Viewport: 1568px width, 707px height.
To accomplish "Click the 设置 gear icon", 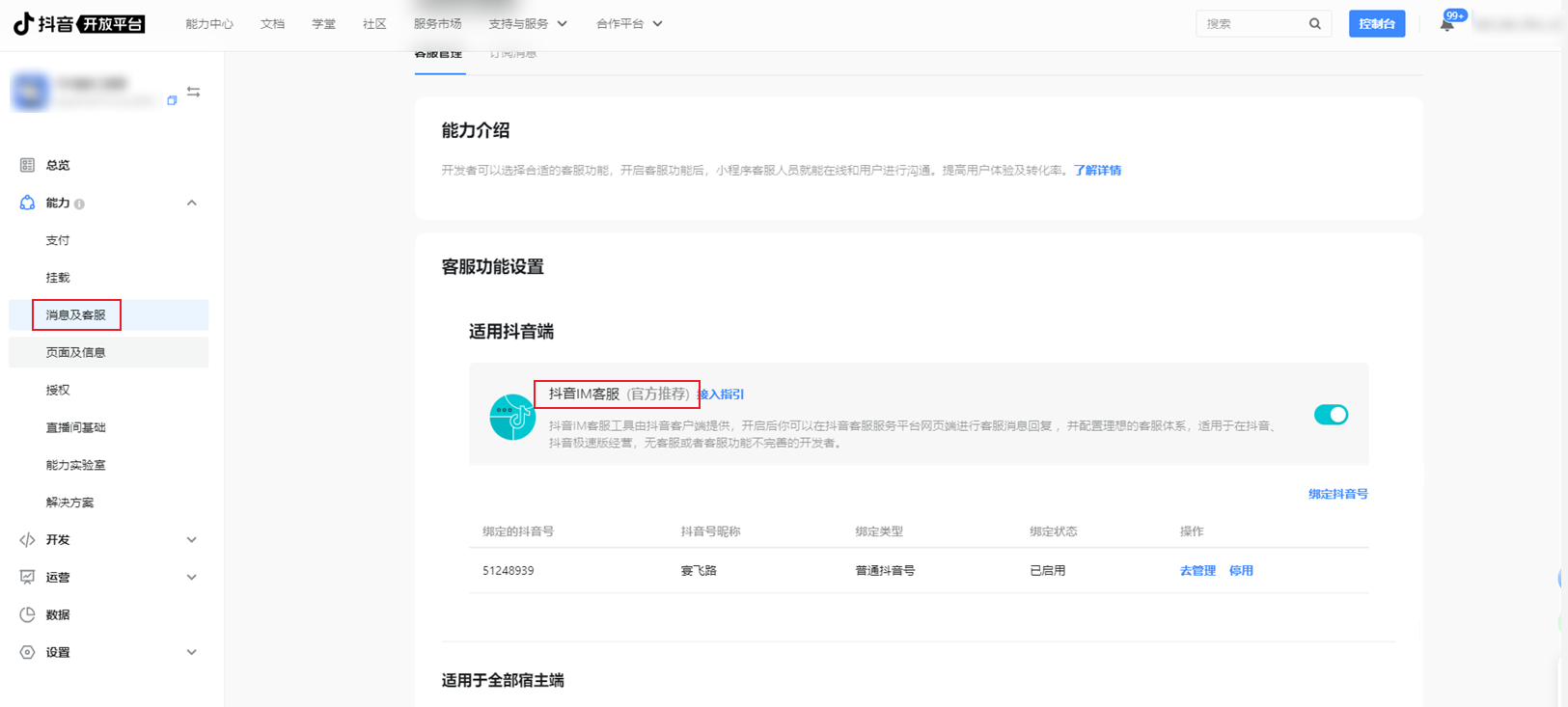I will tap(27, 653).
